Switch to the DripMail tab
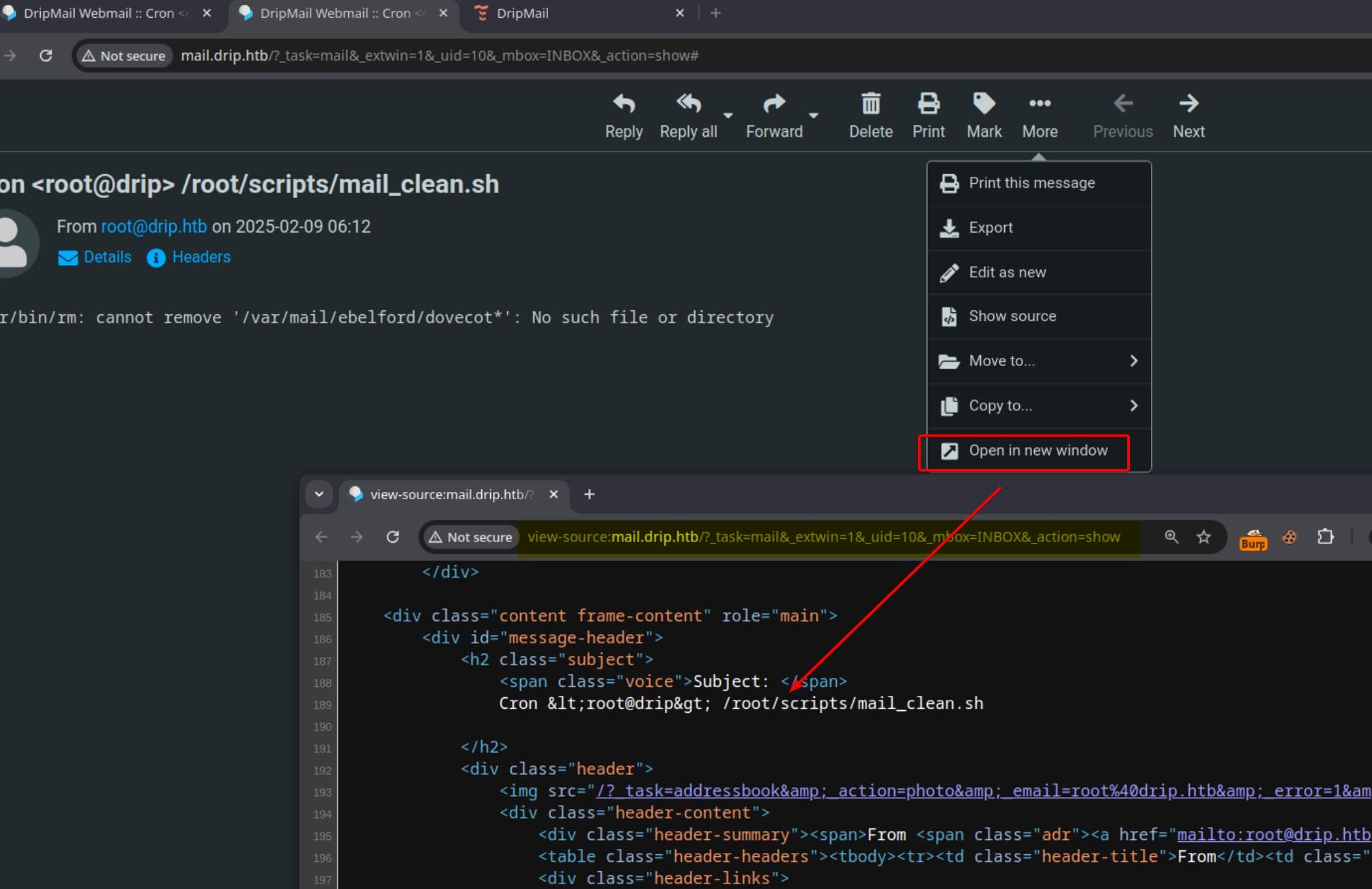Viewport: 1372px width, 889px height. click(522, 14)
